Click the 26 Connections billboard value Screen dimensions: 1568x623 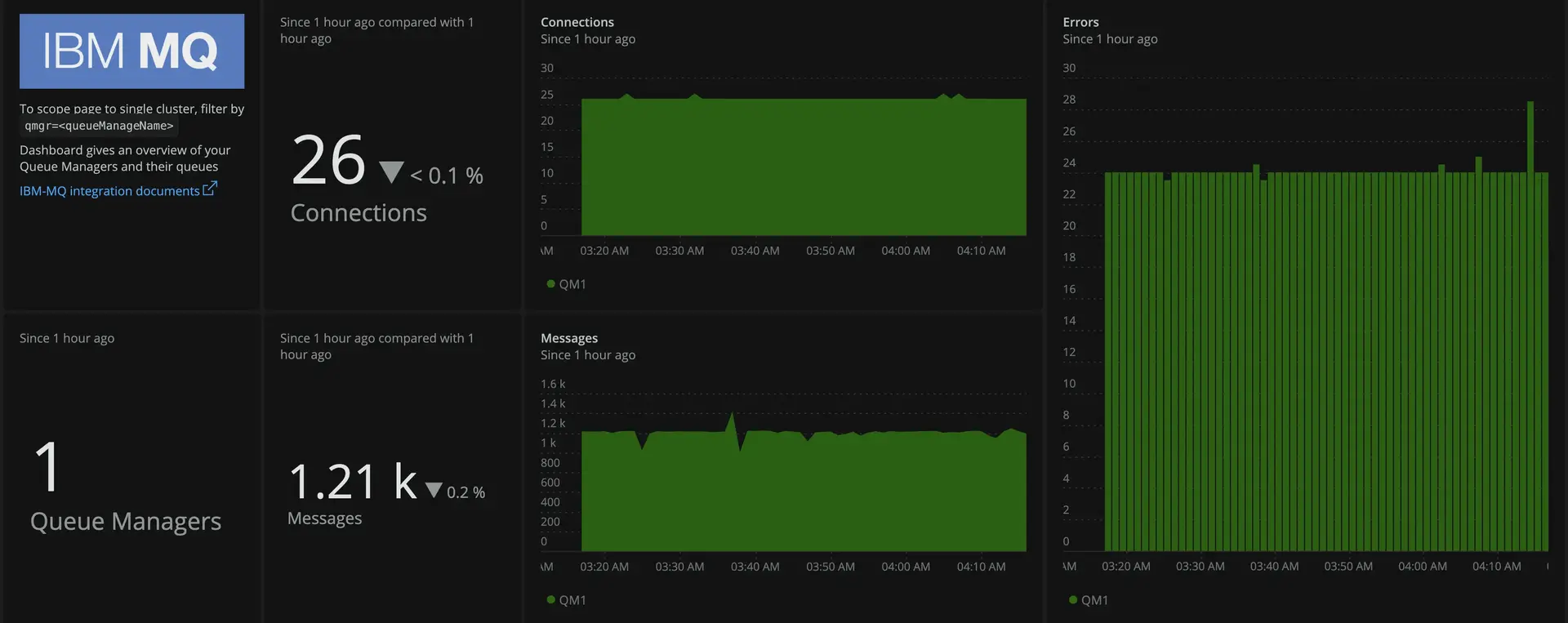click(328, 160)
